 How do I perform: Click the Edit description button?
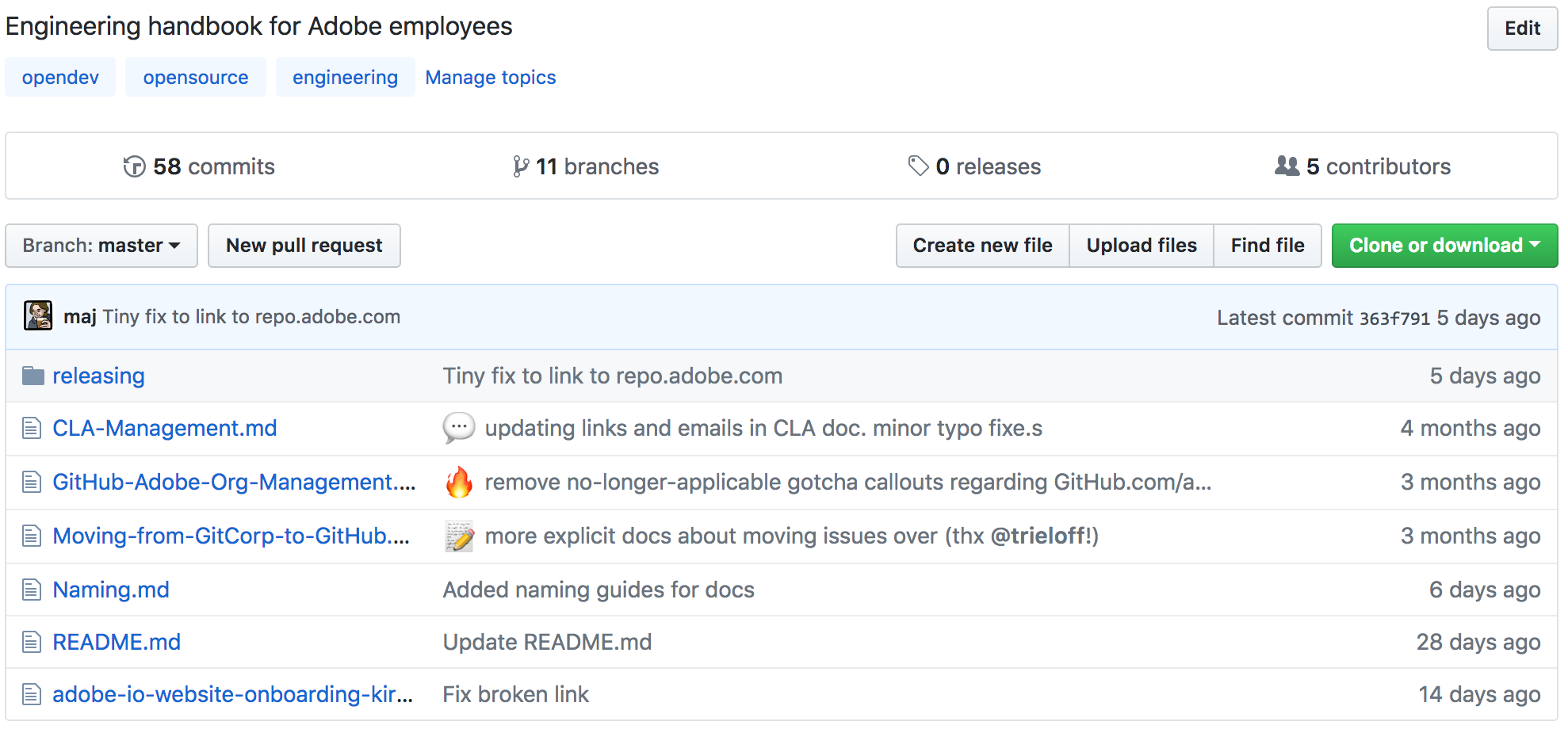[1522, 29]
